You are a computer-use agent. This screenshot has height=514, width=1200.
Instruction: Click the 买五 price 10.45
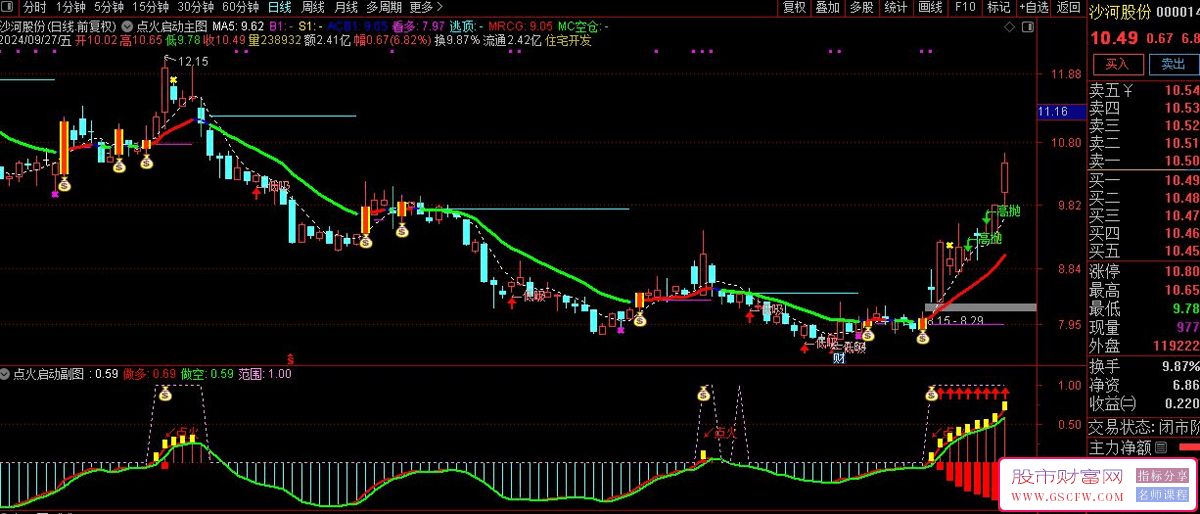(x=1181, y=250)
